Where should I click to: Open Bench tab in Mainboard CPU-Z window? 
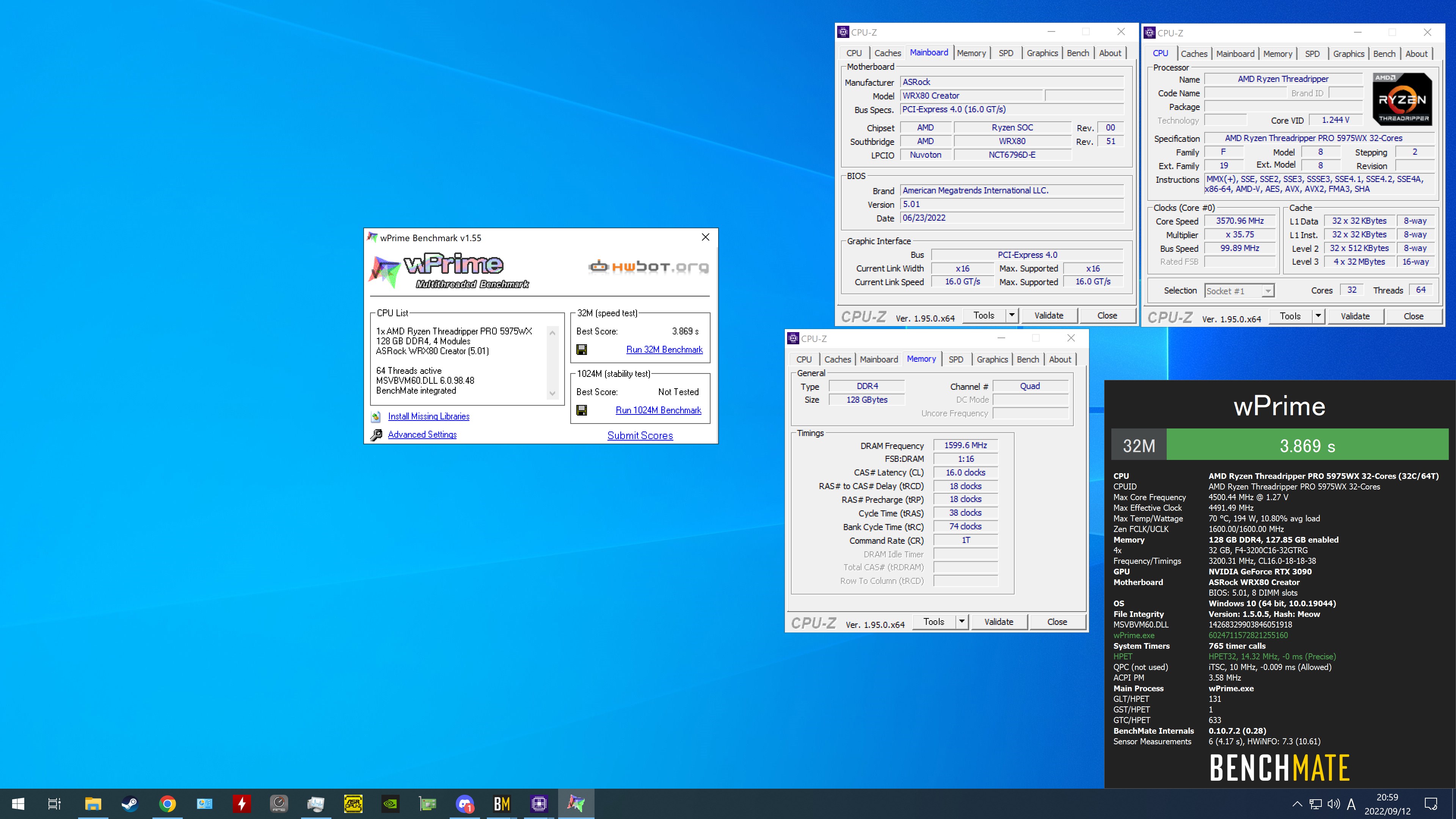coord(1078,53)
